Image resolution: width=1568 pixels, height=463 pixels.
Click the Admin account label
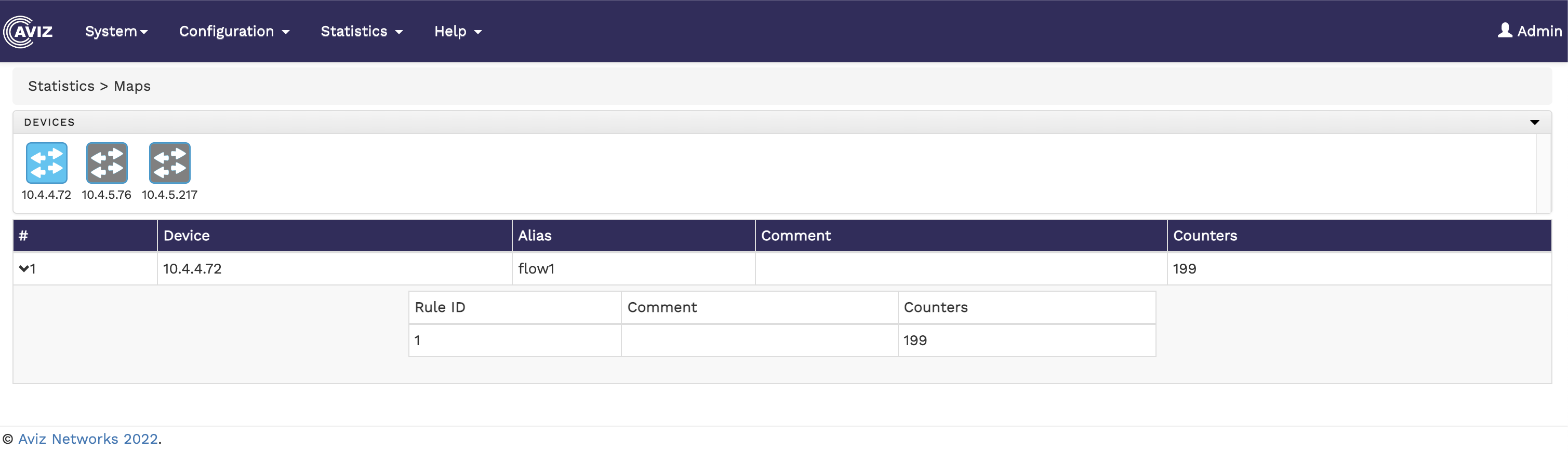[x=1539, y=31]
